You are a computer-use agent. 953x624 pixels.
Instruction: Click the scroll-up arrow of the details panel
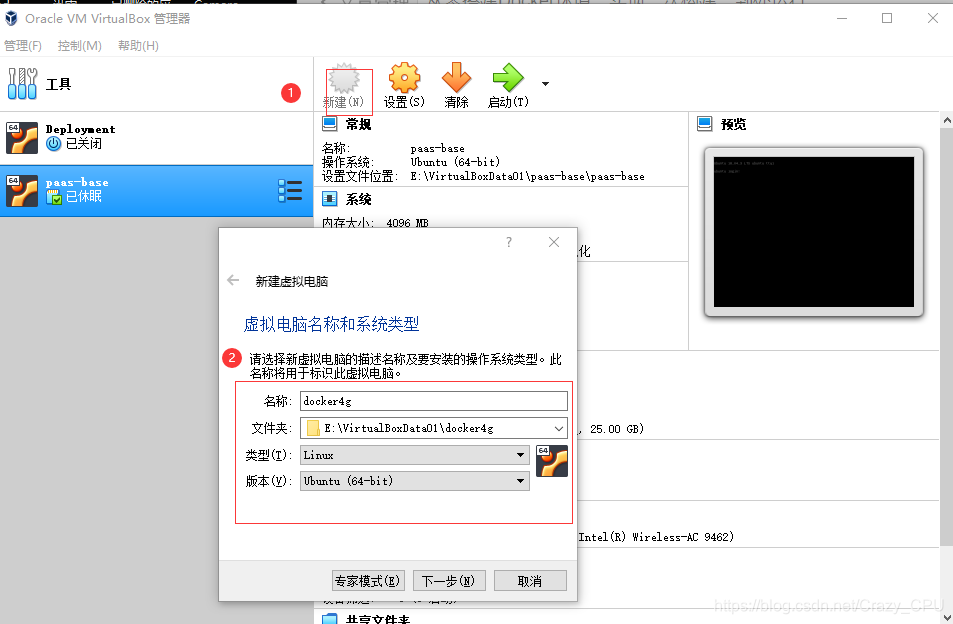(946, 120)
